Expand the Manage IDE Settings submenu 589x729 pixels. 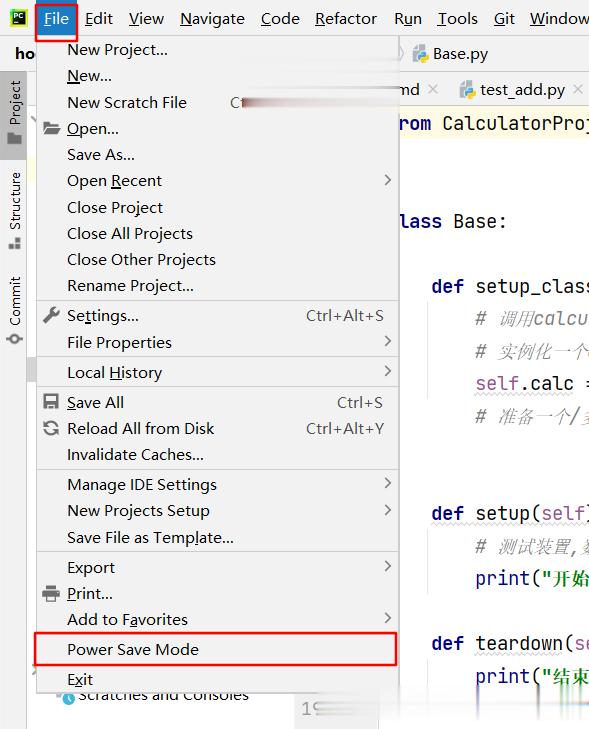pos(388,484)
